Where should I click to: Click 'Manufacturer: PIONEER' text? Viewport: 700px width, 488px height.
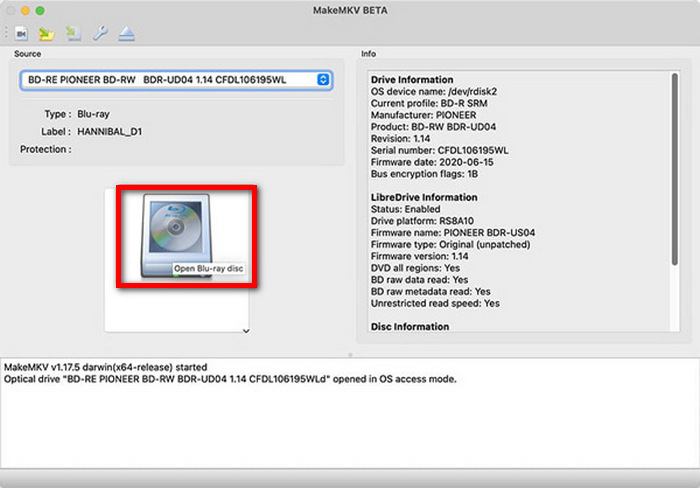tap(423, 115)
